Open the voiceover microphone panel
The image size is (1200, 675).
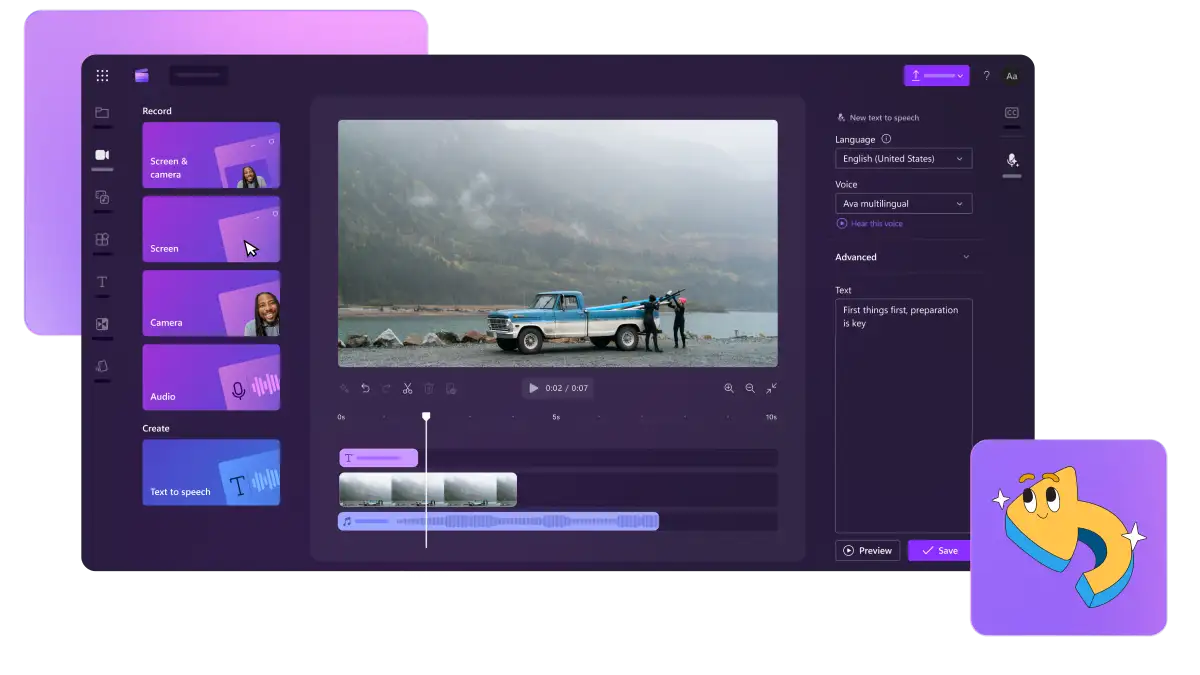1011,160
